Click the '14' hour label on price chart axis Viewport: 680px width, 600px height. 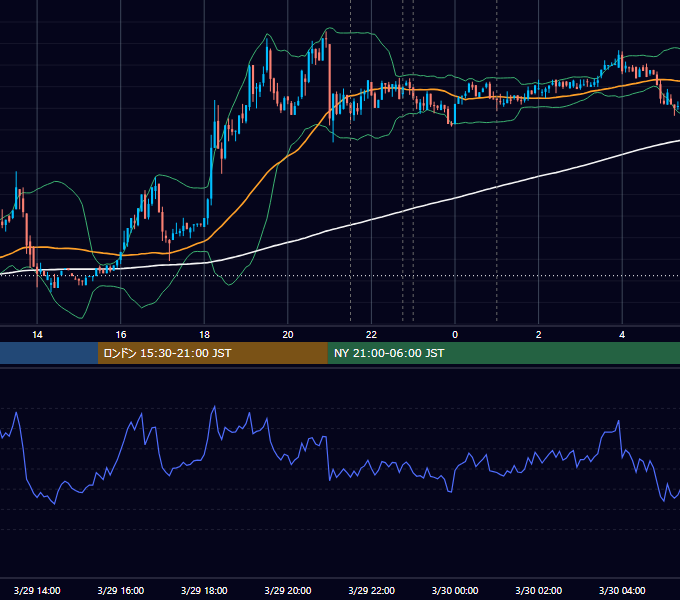(x=37, y=335)
